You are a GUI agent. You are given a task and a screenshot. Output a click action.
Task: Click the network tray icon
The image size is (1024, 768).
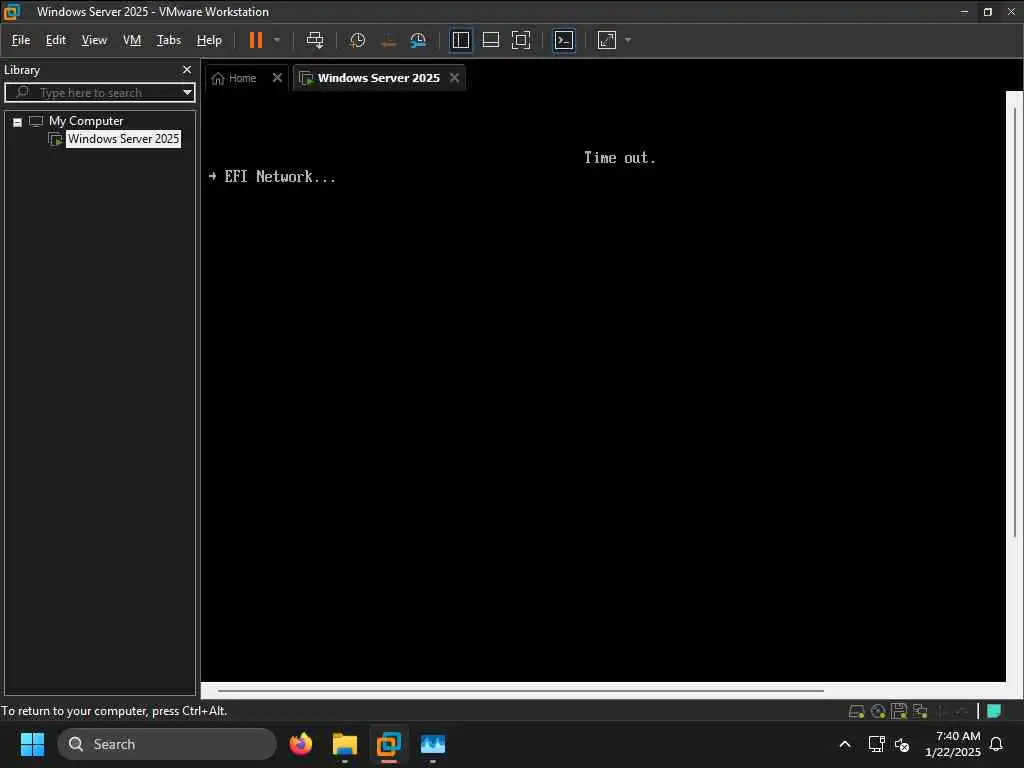(876, 744)
